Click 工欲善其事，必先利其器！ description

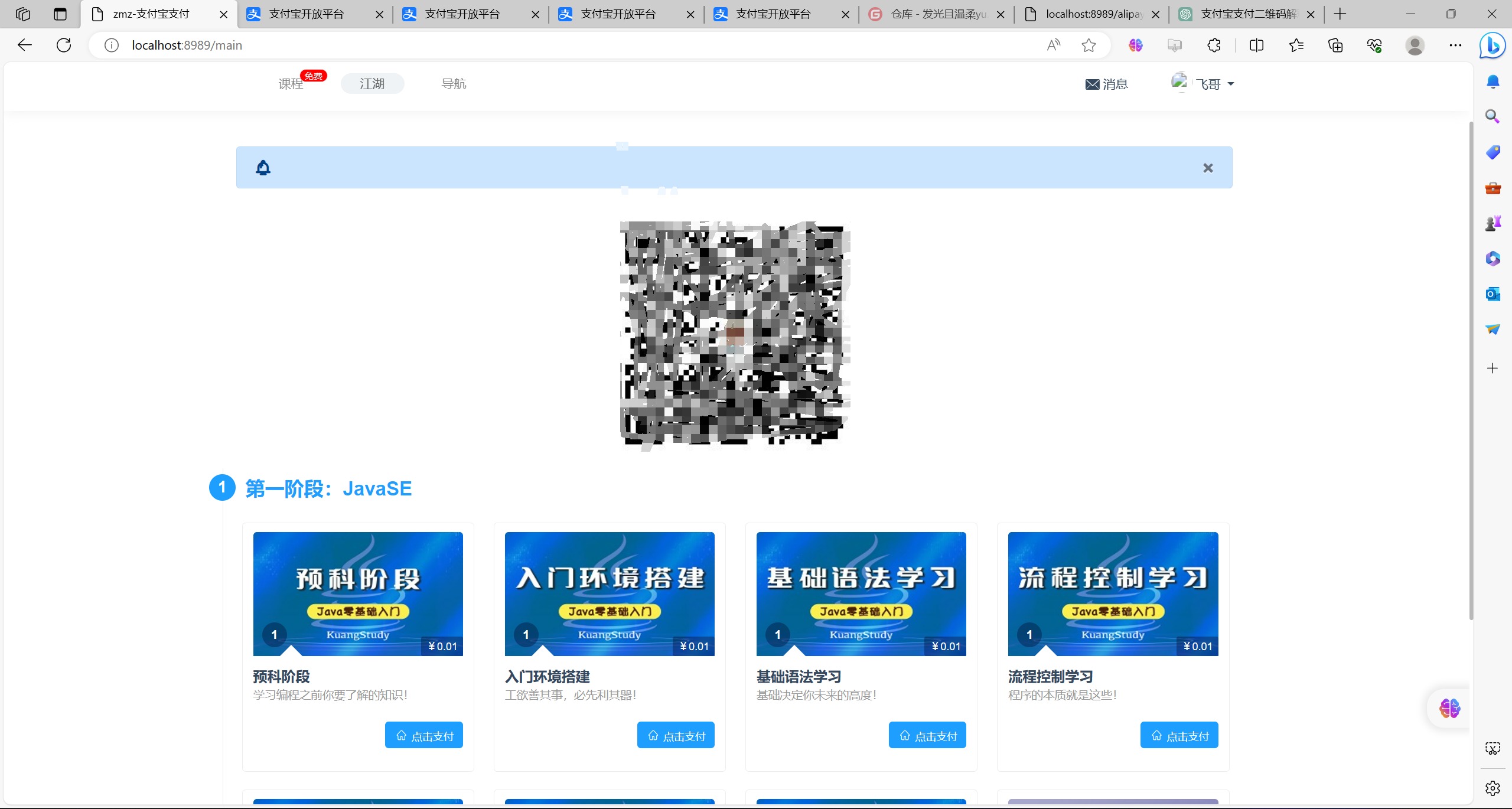pyautogui.click(x=571, y=695)
